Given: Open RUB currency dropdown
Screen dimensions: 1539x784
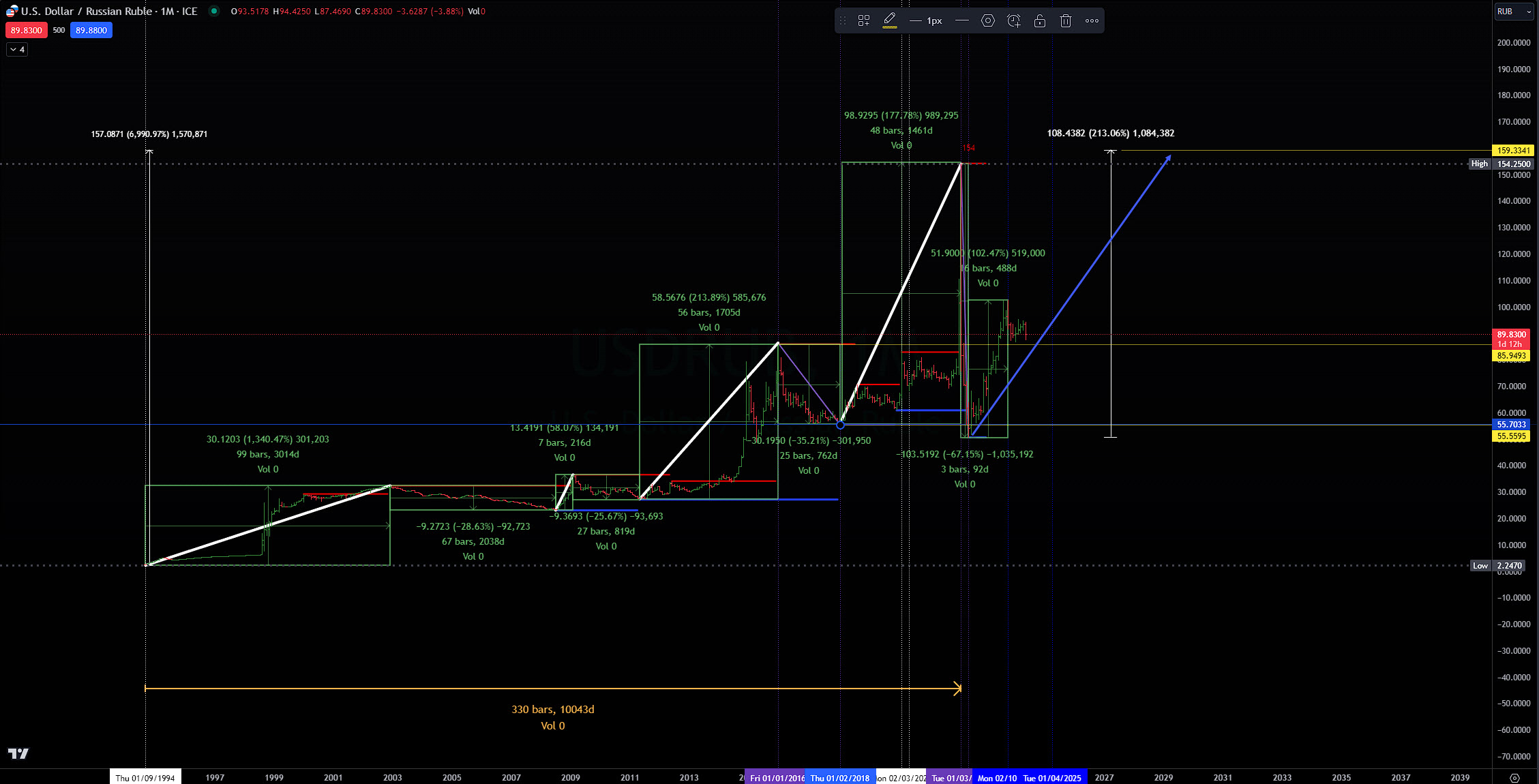Looking at the screenshot, I should [x=1514, y=12].
